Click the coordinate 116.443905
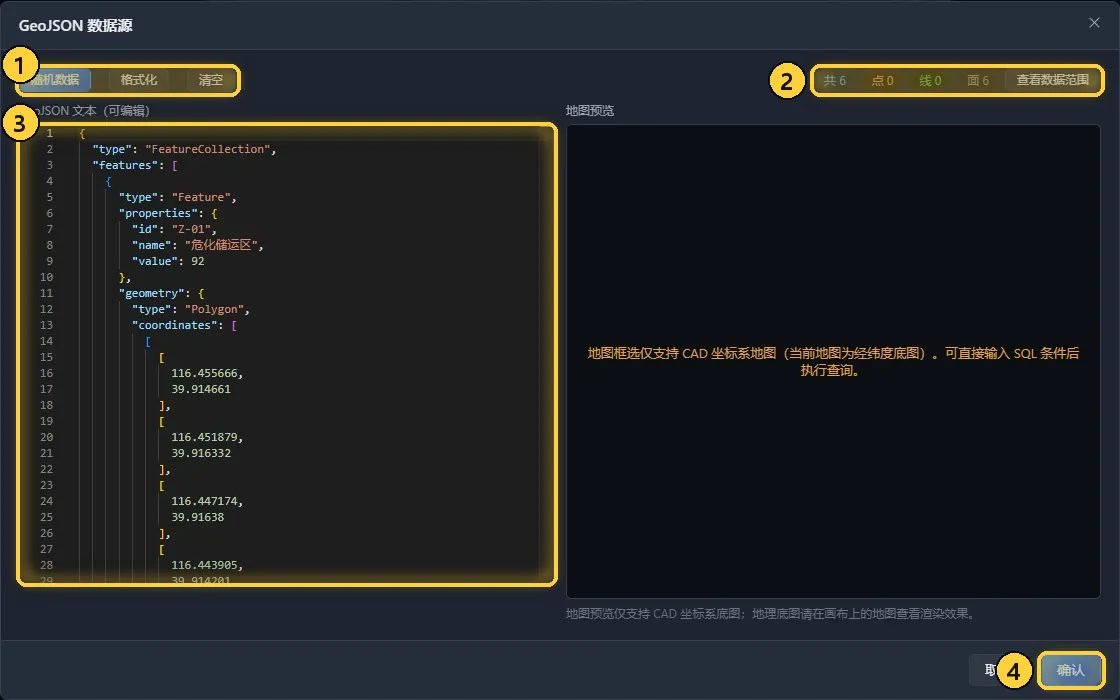Screen dimensions: 1120x700 (x=207, y=565)
